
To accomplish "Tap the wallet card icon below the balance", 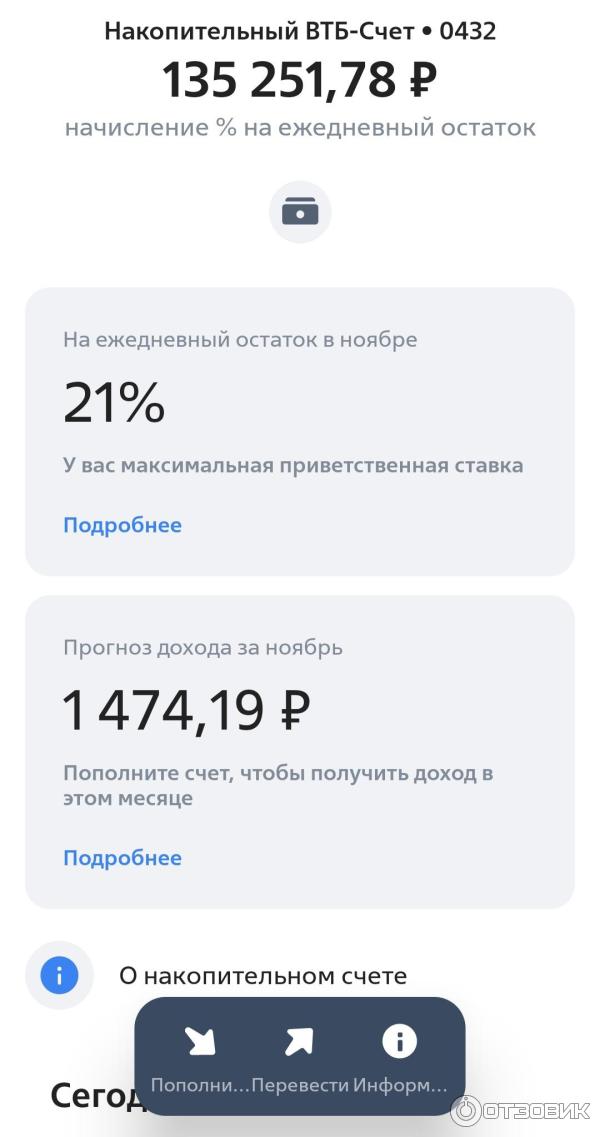I will (300, 211).
